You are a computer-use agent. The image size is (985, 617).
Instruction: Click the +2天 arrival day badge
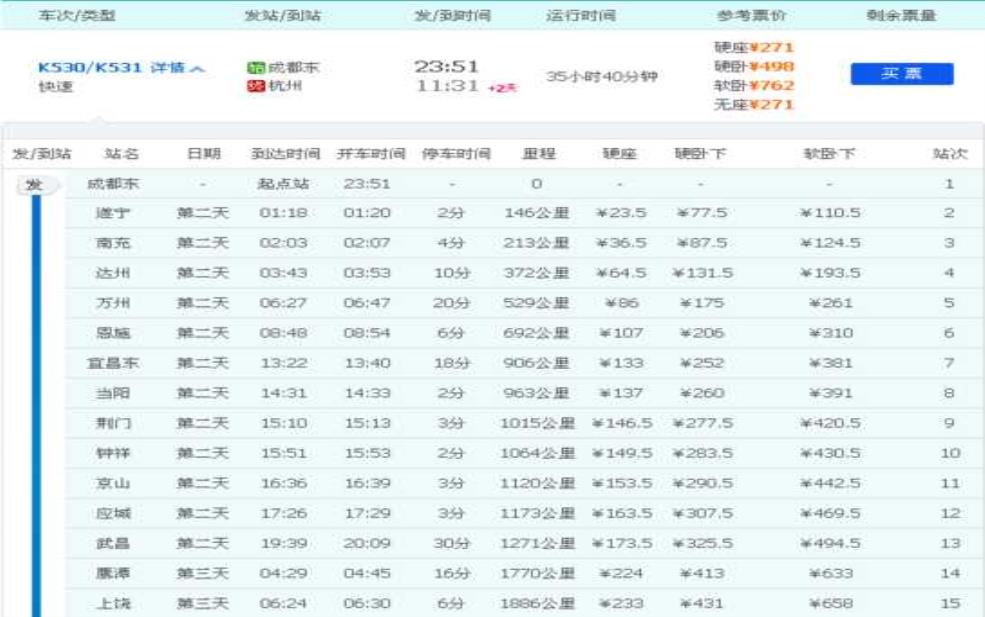pyautogui.click(x=502, y=88)
